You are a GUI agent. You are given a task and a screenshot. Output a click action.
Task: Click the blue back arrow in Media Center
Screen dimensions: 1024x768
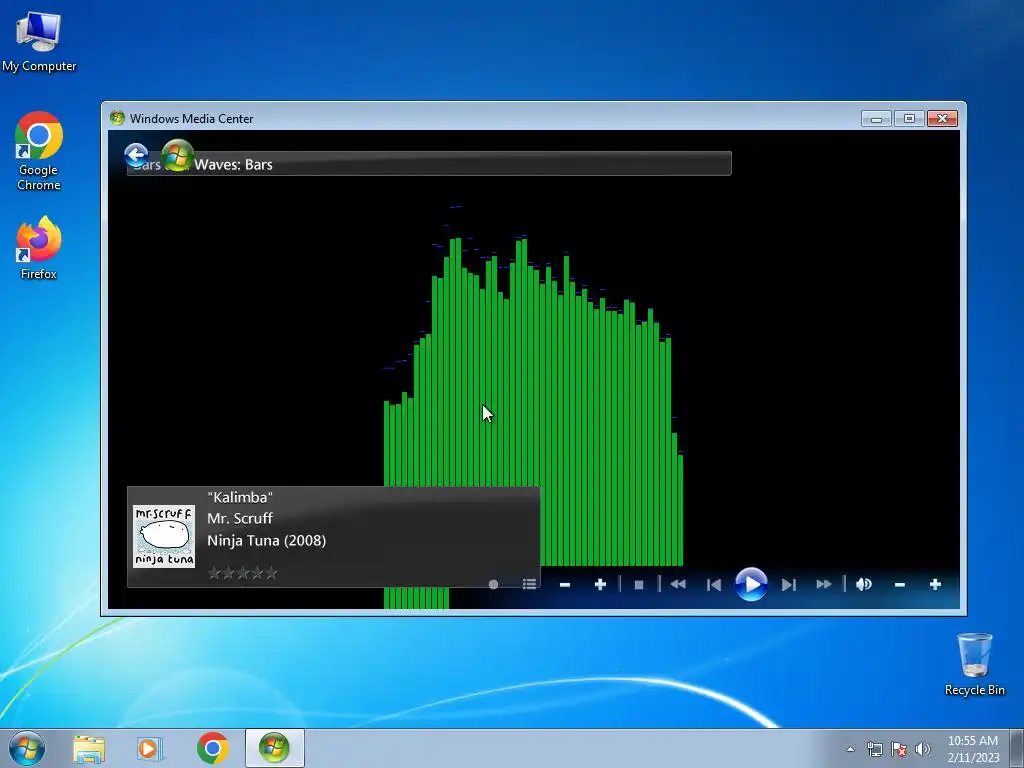136,155
